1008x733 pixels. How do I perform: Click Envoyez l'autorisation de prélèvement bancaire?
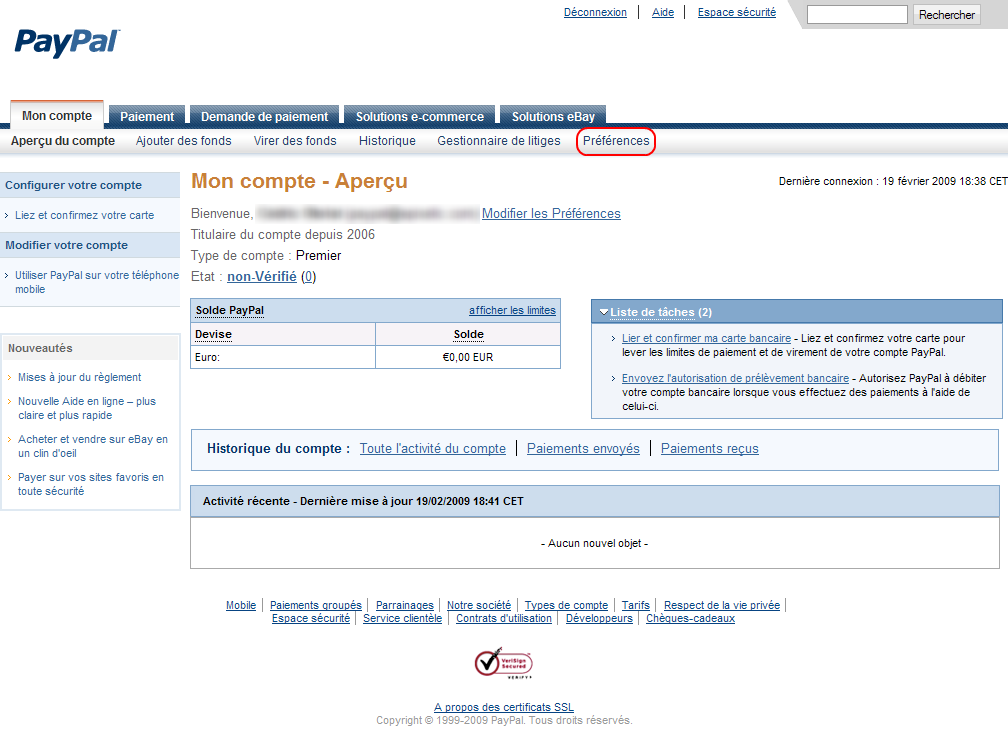pos(735,378)
